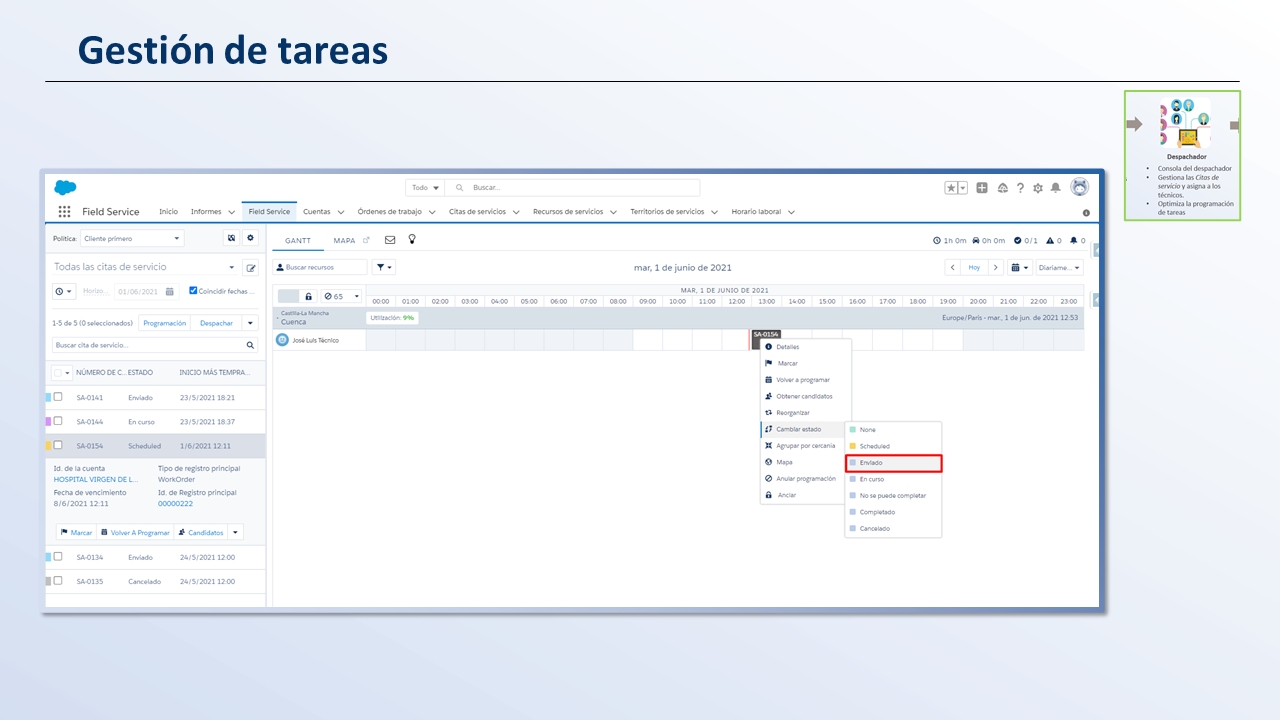Expand the Diariamente view dropdown

click(x=1059, y=268)
